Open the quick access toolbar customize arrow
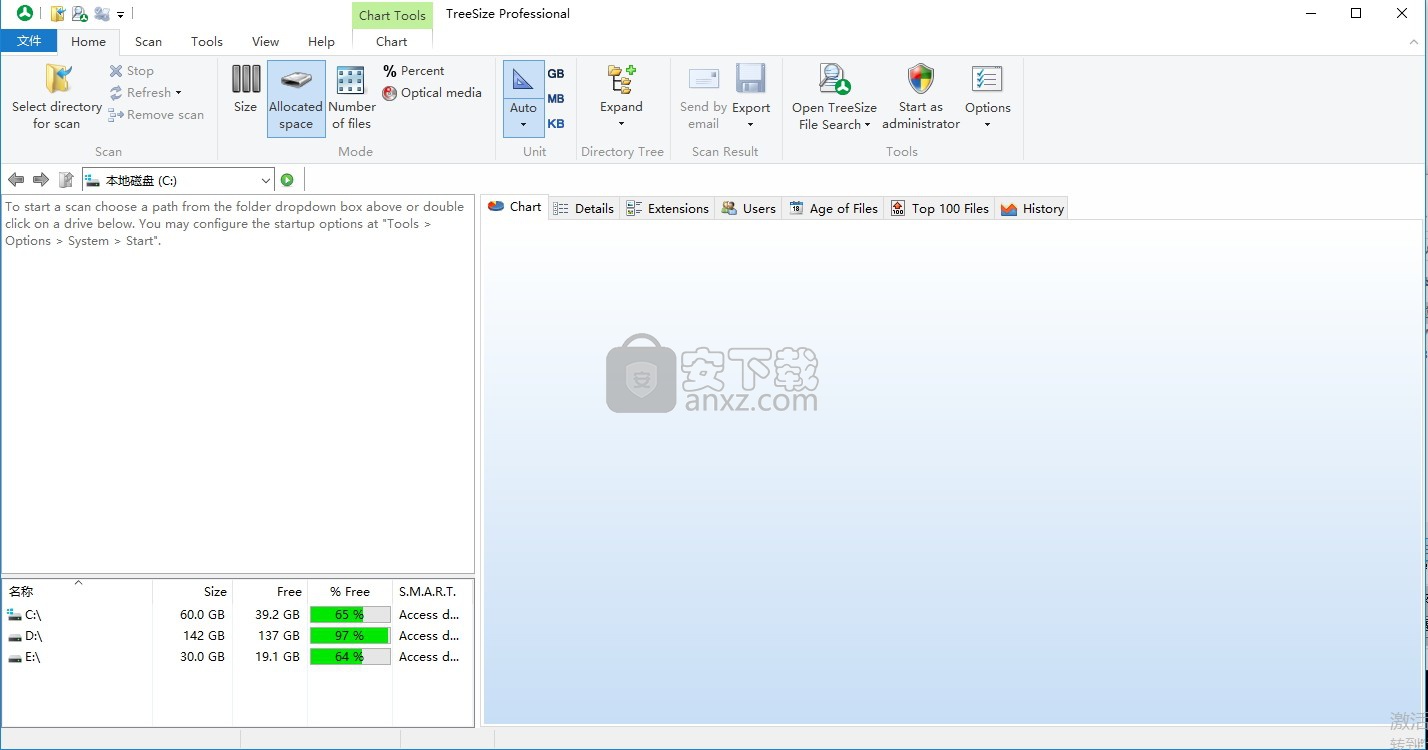Viewport: 1428px width, 750px height. point(120,15)
